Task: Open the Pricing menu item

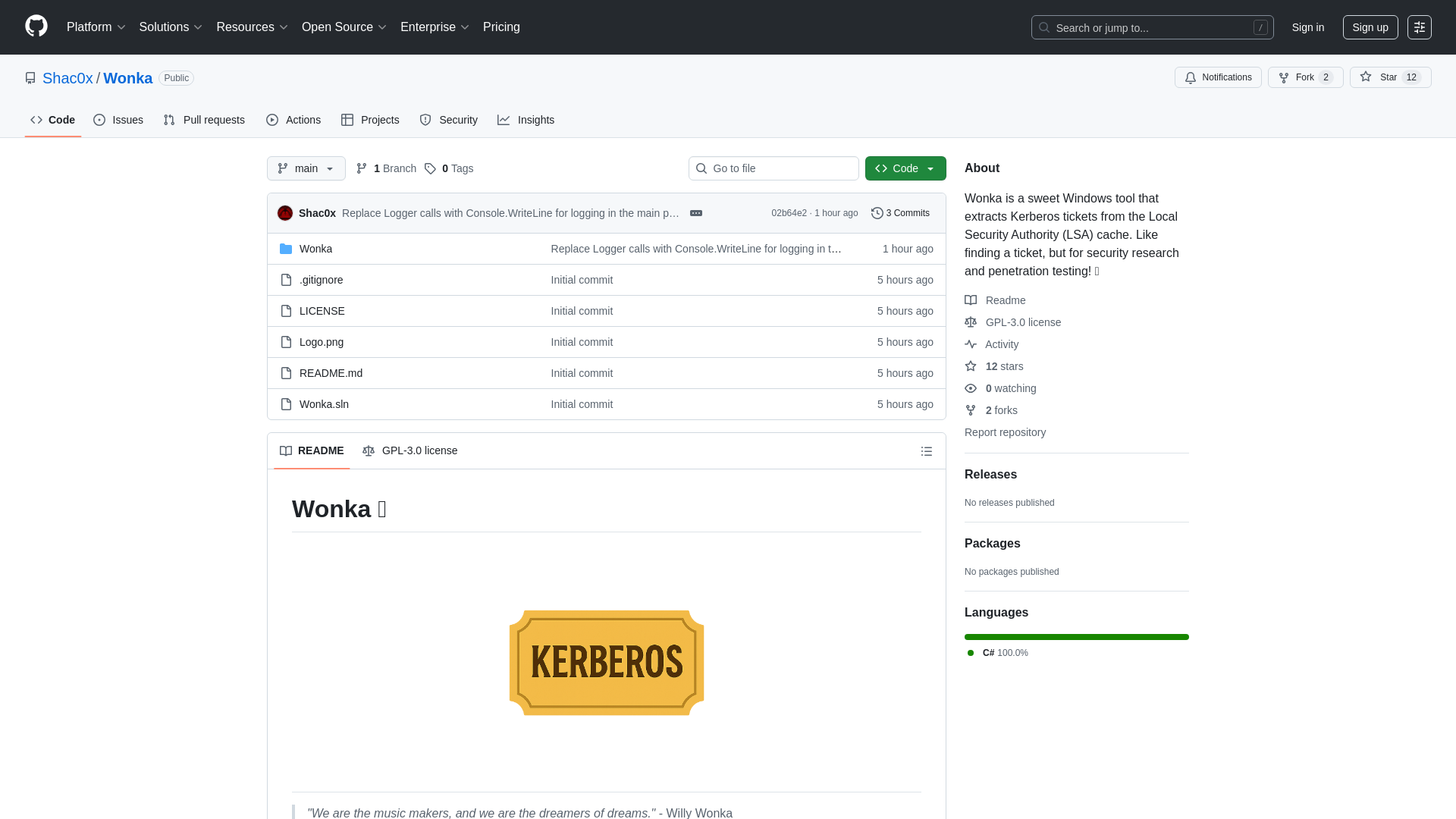Action: [501, 27]
